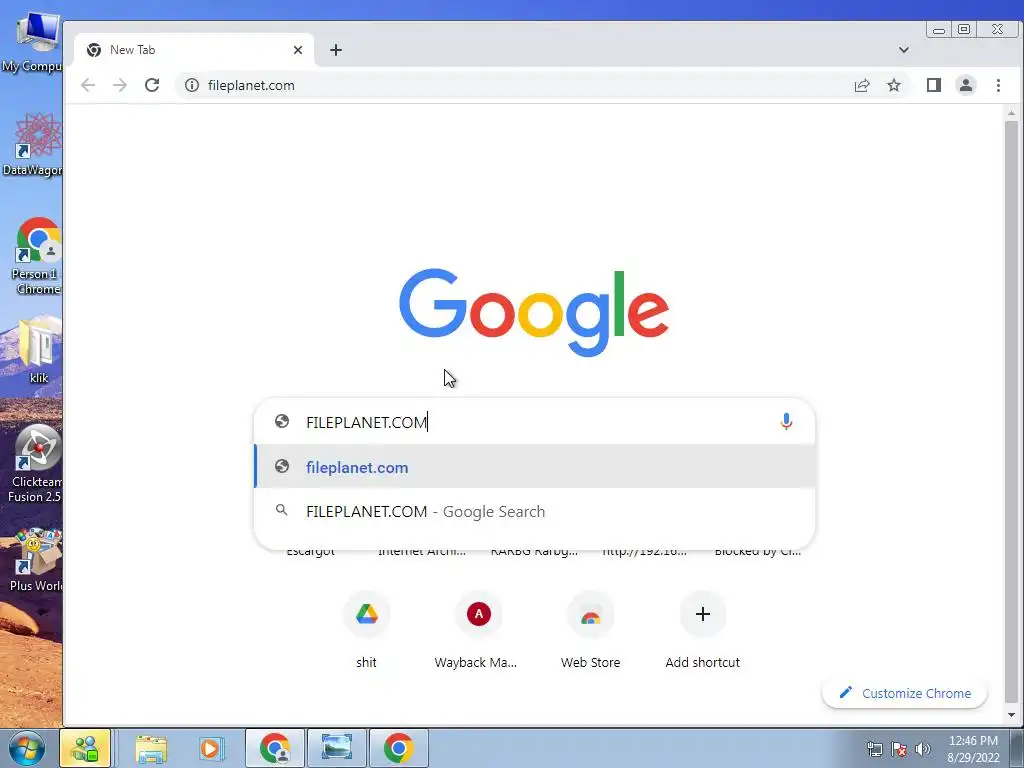Select the New Tab tab

(x=193, y=50)
